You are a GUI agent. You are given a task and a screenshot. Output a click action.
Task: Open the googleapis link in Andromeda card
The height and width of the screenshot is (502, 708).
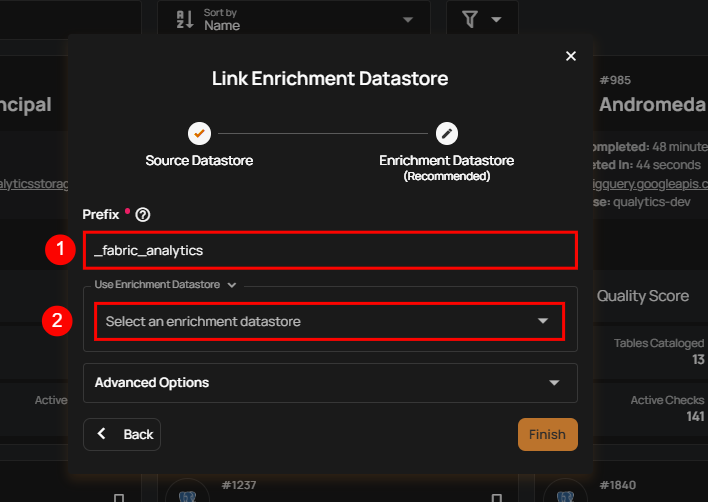[x=650, y=184]
